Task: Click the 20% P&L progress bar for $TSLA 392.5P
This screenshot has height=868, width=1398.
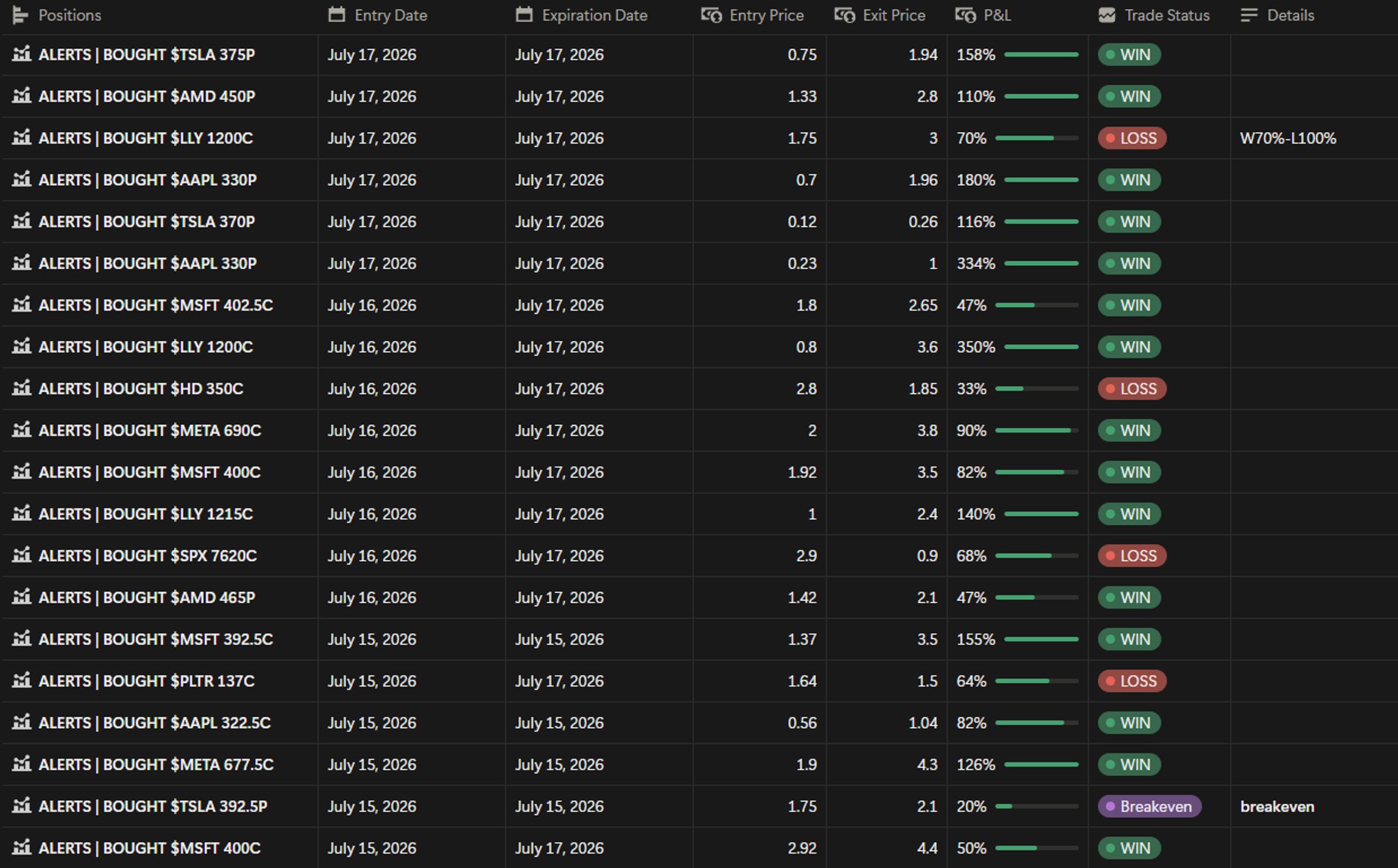Action: pyautogui.click(x=1037, y=807)
